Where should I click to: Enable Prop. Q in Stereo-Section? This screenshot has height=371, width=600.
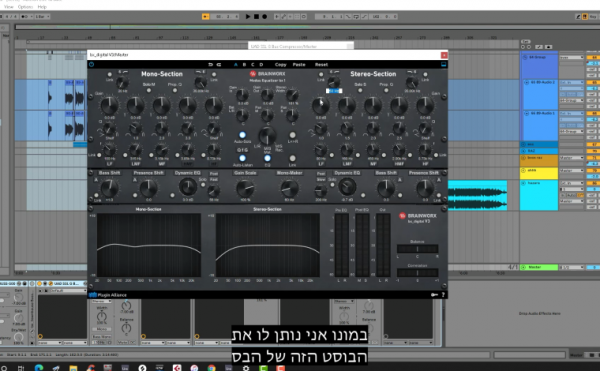[x=386, y=90]
